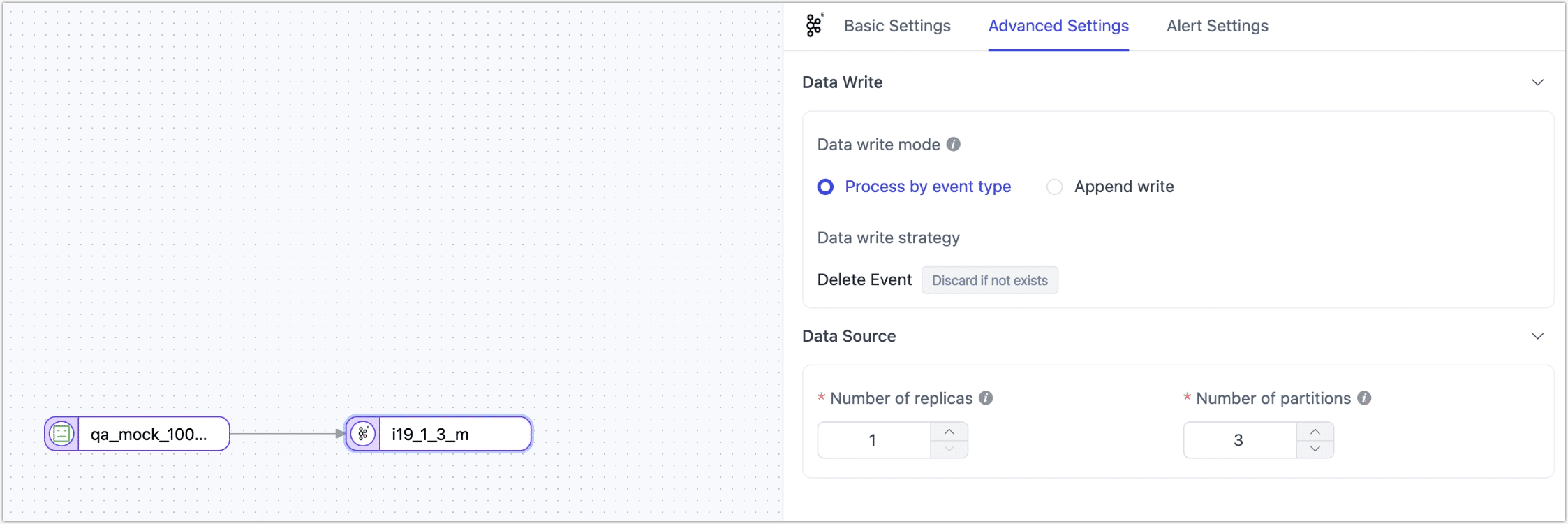
Task: Switch to the Basic Settings tab
Action: point(897,26)
